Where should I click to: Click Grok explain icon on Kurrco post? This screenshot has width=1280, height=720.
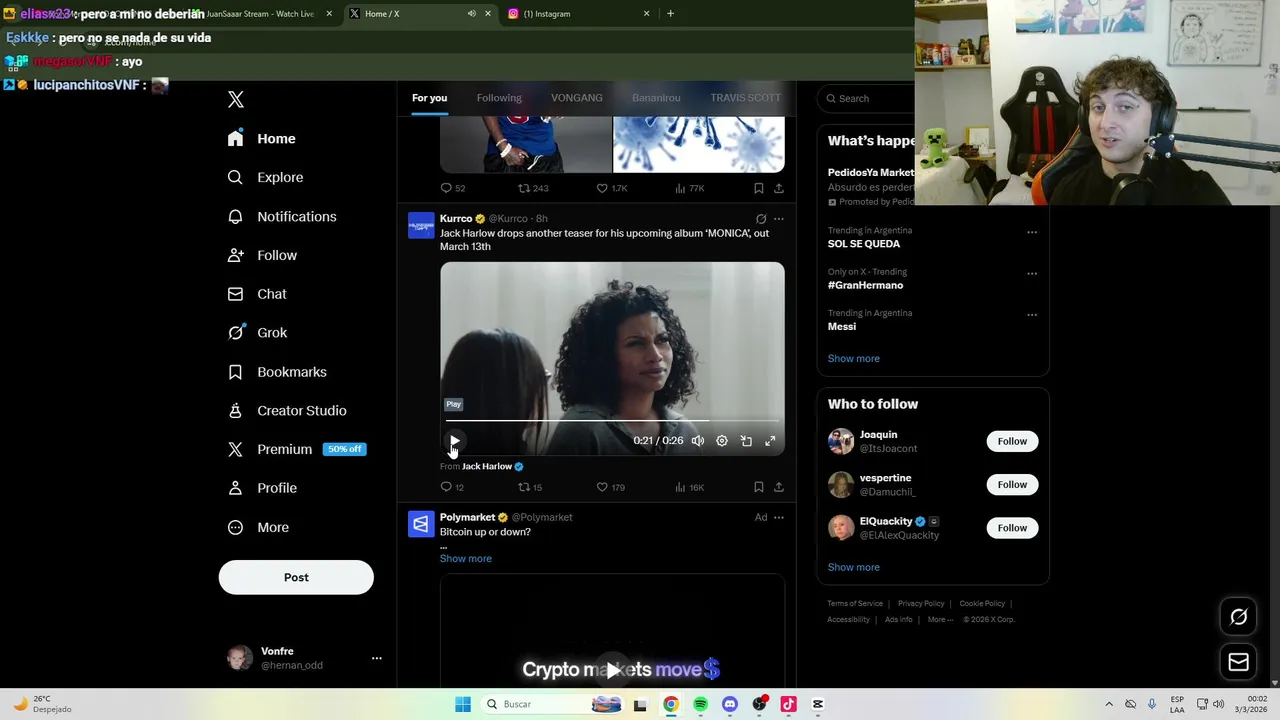pos(761,219)
